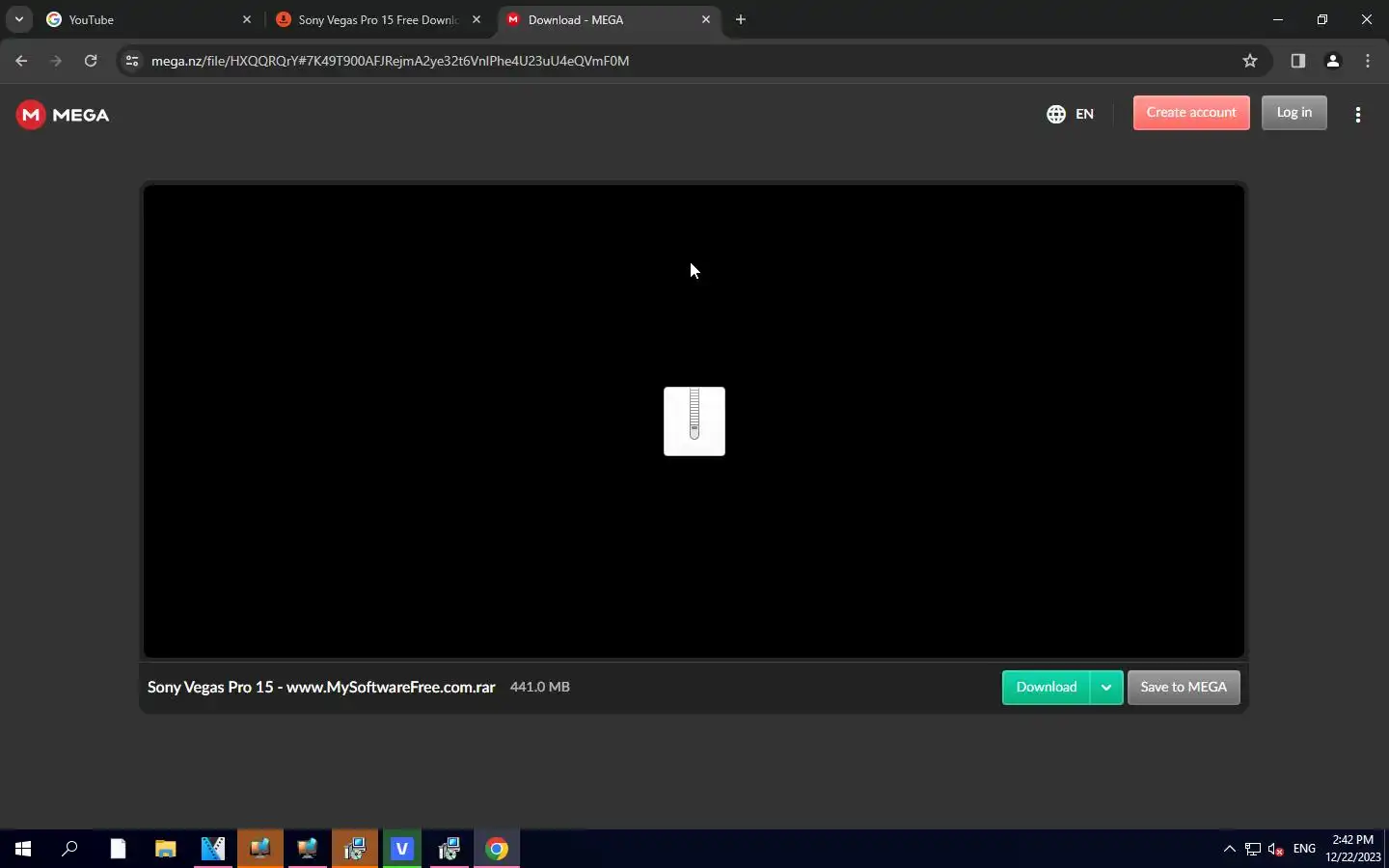Open the blue N app on taskbar
Screen dimensions: 1389x868
(x=213, y=849)
